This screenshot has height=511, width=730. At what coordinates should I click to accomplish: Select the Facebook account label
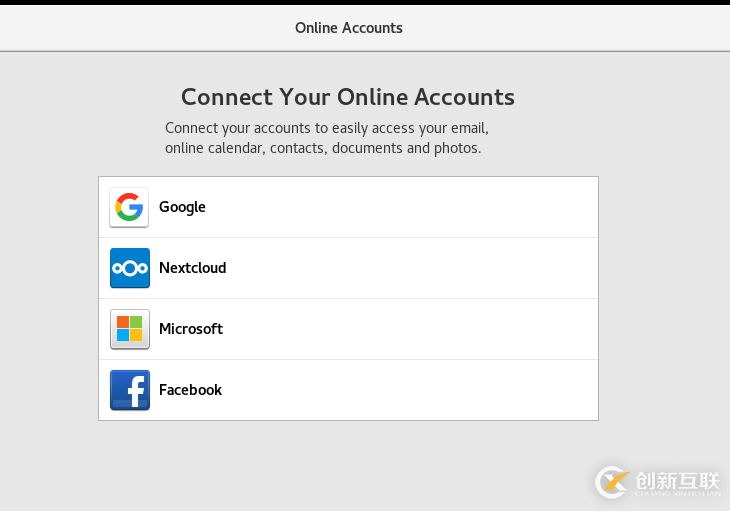point(190,390)
